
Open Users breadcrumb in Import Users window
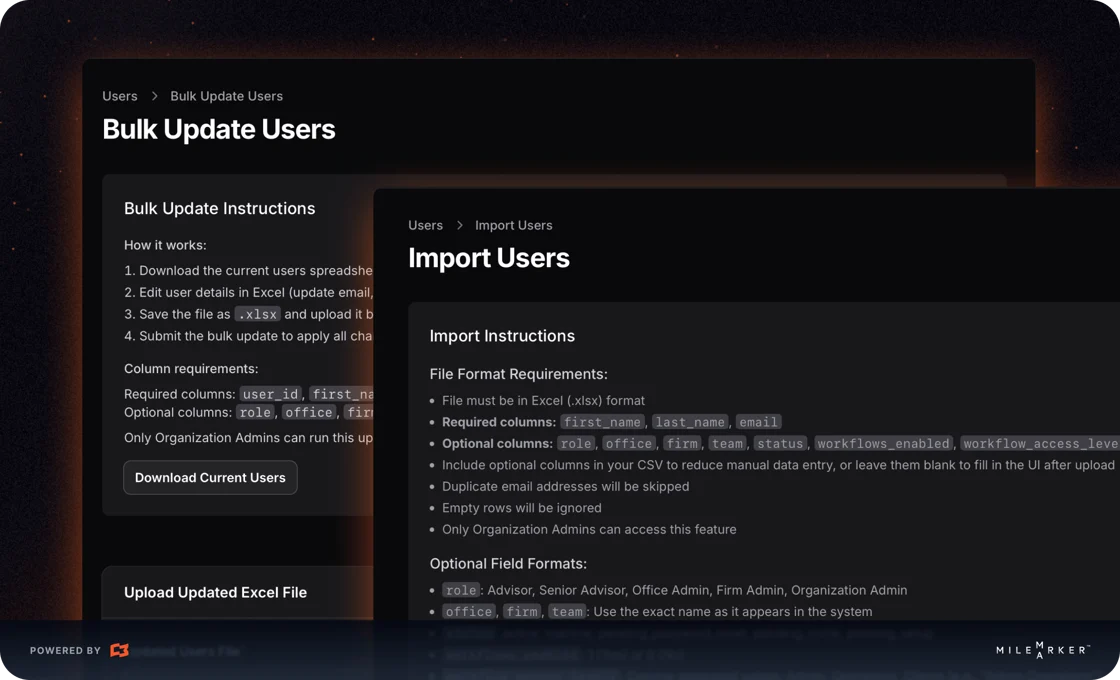(425, 225)
